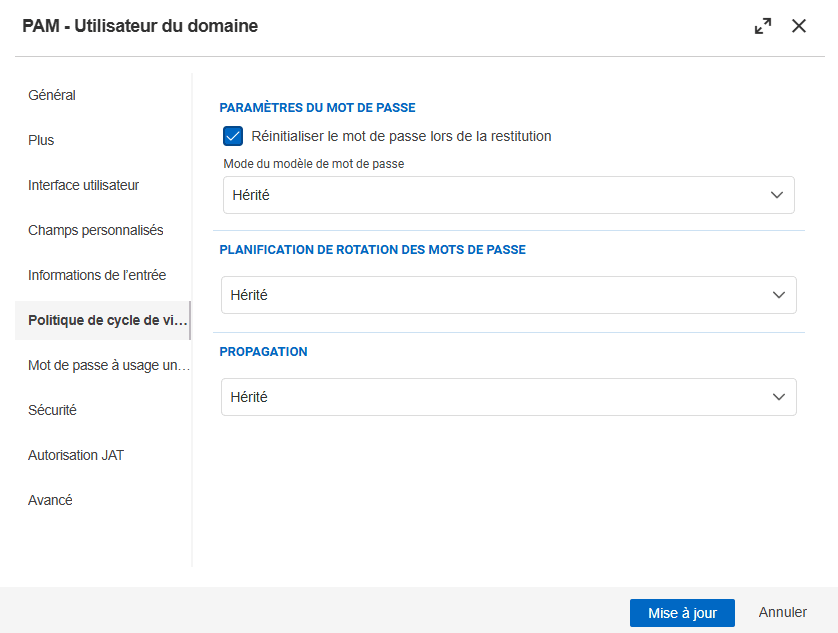The image size is (838, 633).
Task: Open the 'Mode du modèle de mot de passe' dropdown
Action: click(508, 195)
